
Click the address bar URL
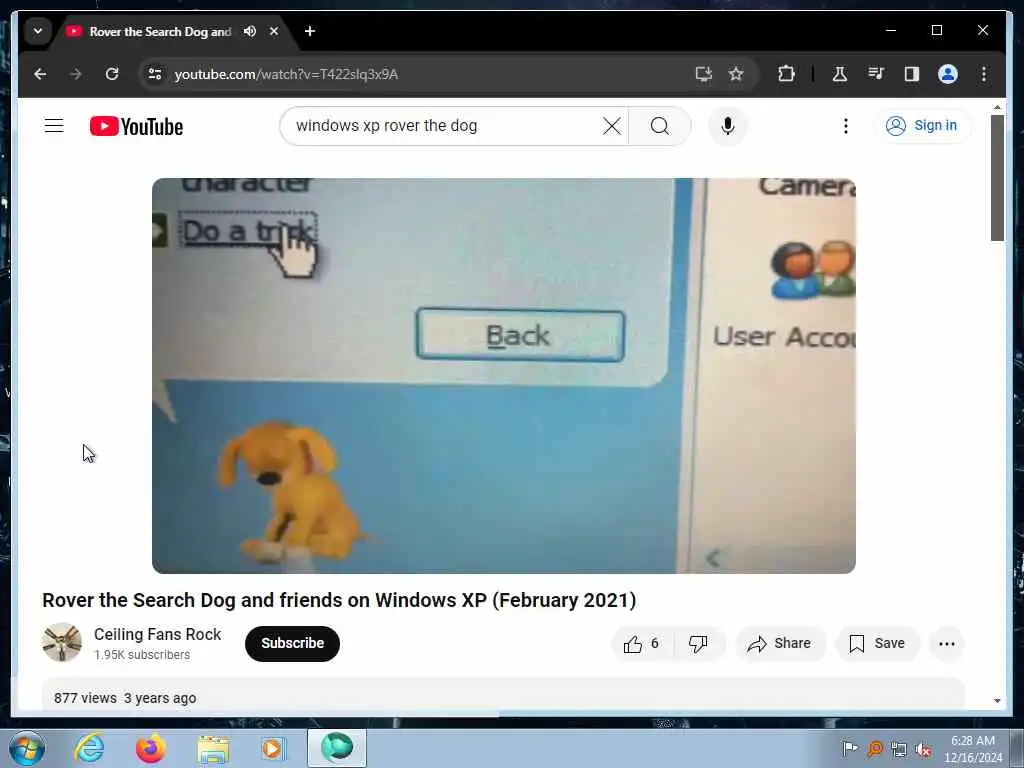coord(286,74)
